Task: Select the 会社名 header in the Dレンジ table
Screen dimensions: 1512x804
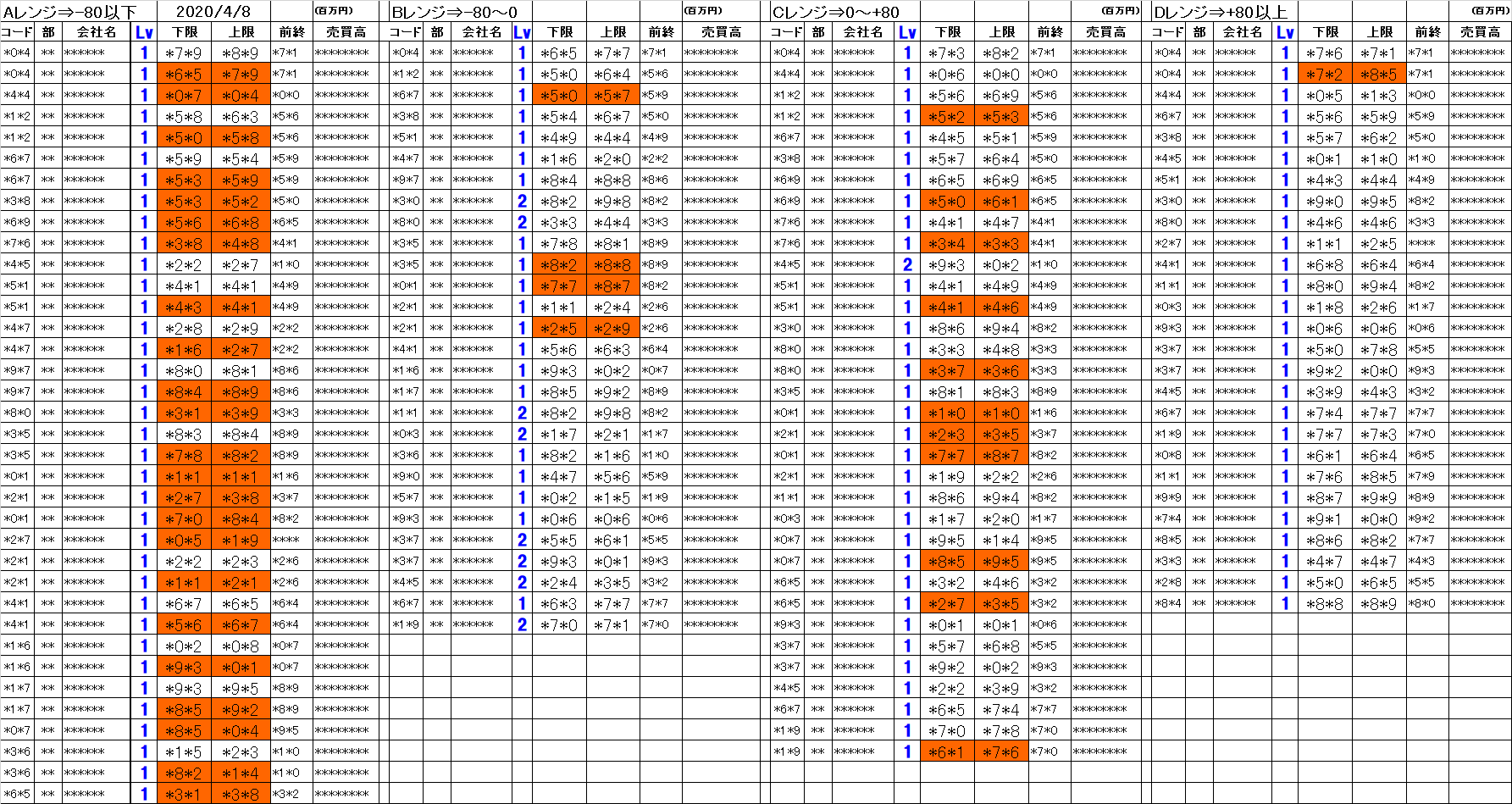Action: click(1243, 32)
